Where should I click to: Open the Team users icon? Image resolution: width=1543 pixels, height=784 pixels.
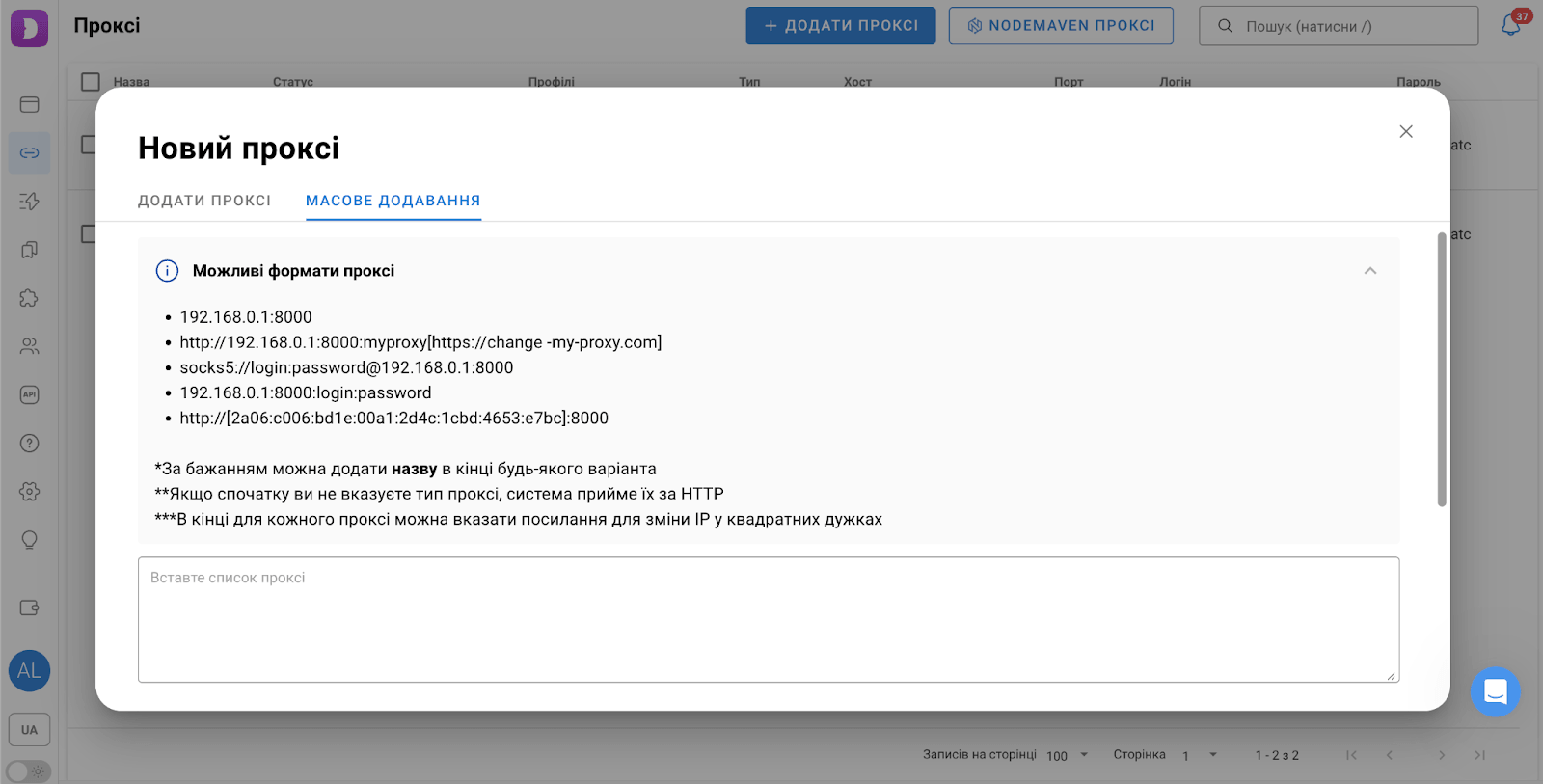coord(29,346)
